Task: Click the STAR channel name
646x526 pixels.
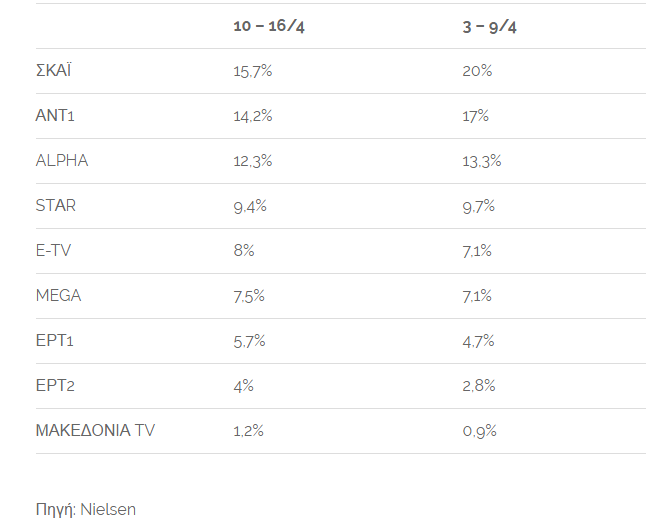Action: [56, 206]
